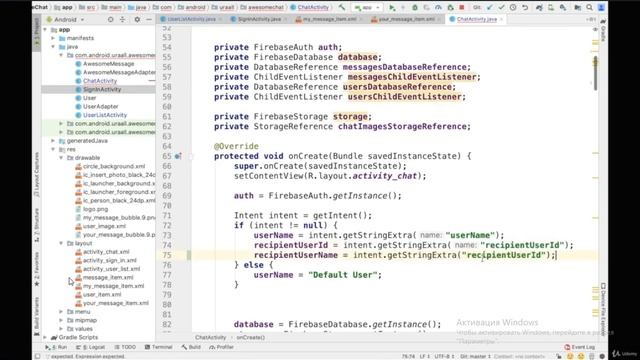Image resolution: width=640 pixels, height=360 pixels.
Task: Click the UTF-8 encoding in status bar
Action: (444, 357)
